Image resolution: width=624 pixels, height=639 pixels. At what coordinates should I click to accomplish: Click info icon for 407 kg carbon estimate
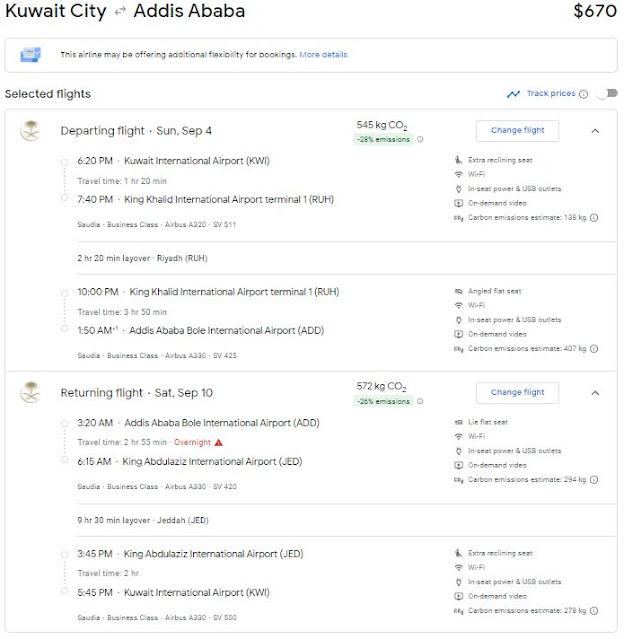point(595,349)
